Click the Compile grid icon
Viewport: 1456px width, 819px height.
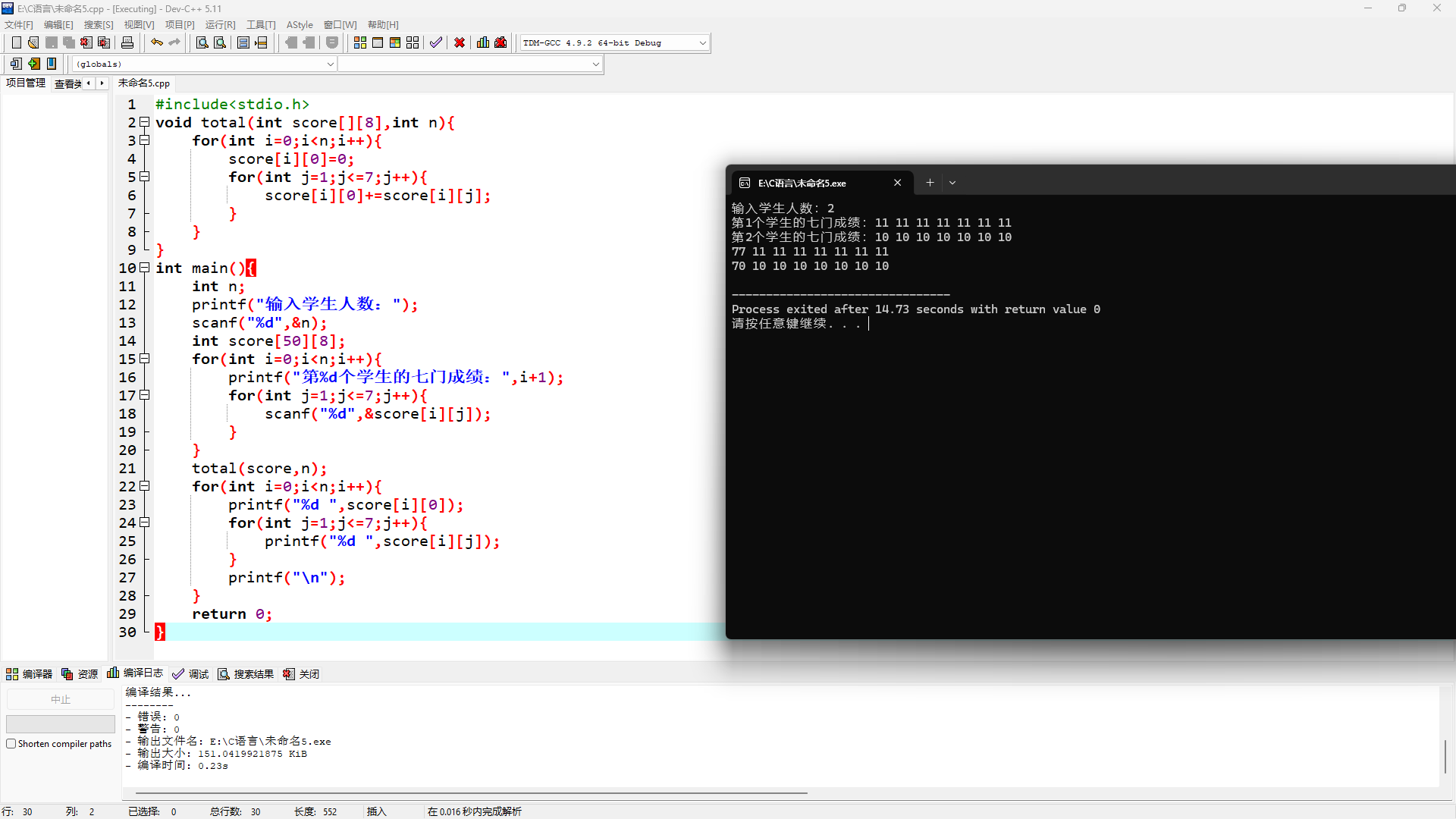pos(360,42)
